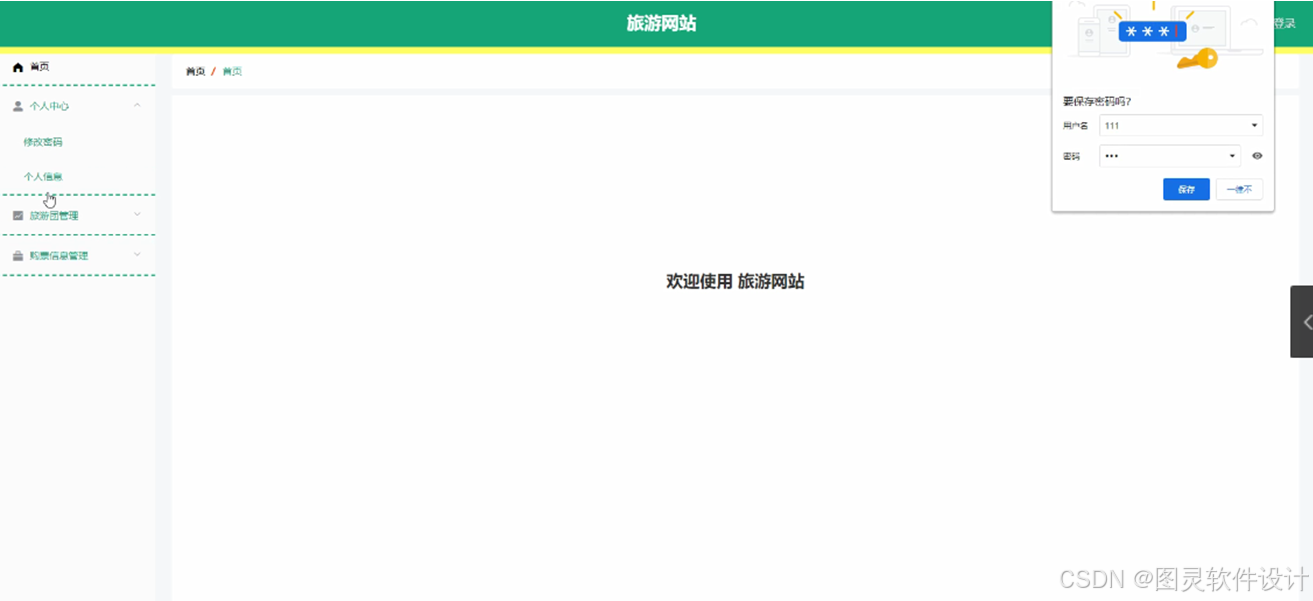
Task: Collapse the 个人中心 menu chevron
Action: tap(137, 105)
